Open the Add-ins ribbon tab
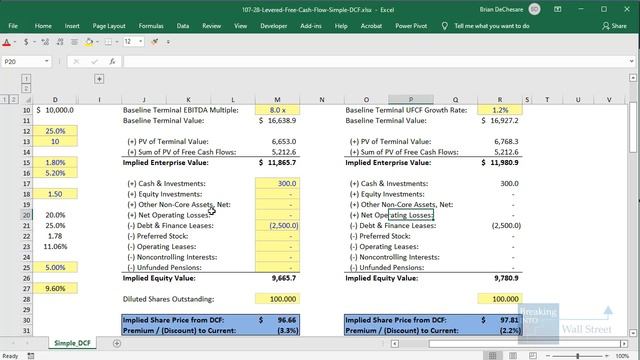This screenshot has height=360, width=640. (x=311, y=26)
